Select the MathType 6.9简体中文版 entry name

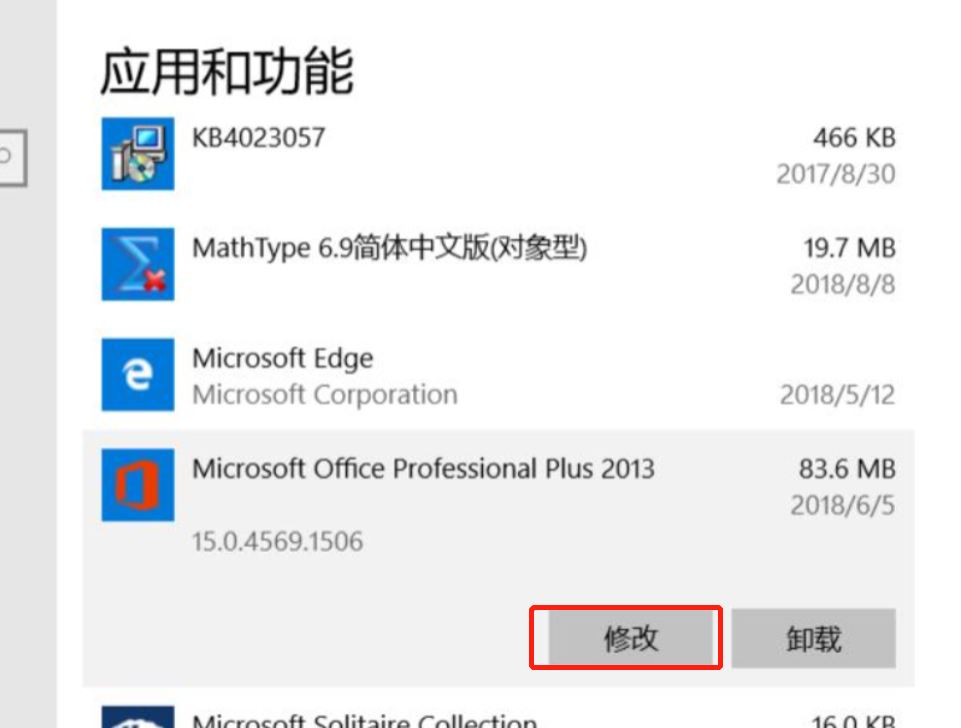[x=389, y=247]
